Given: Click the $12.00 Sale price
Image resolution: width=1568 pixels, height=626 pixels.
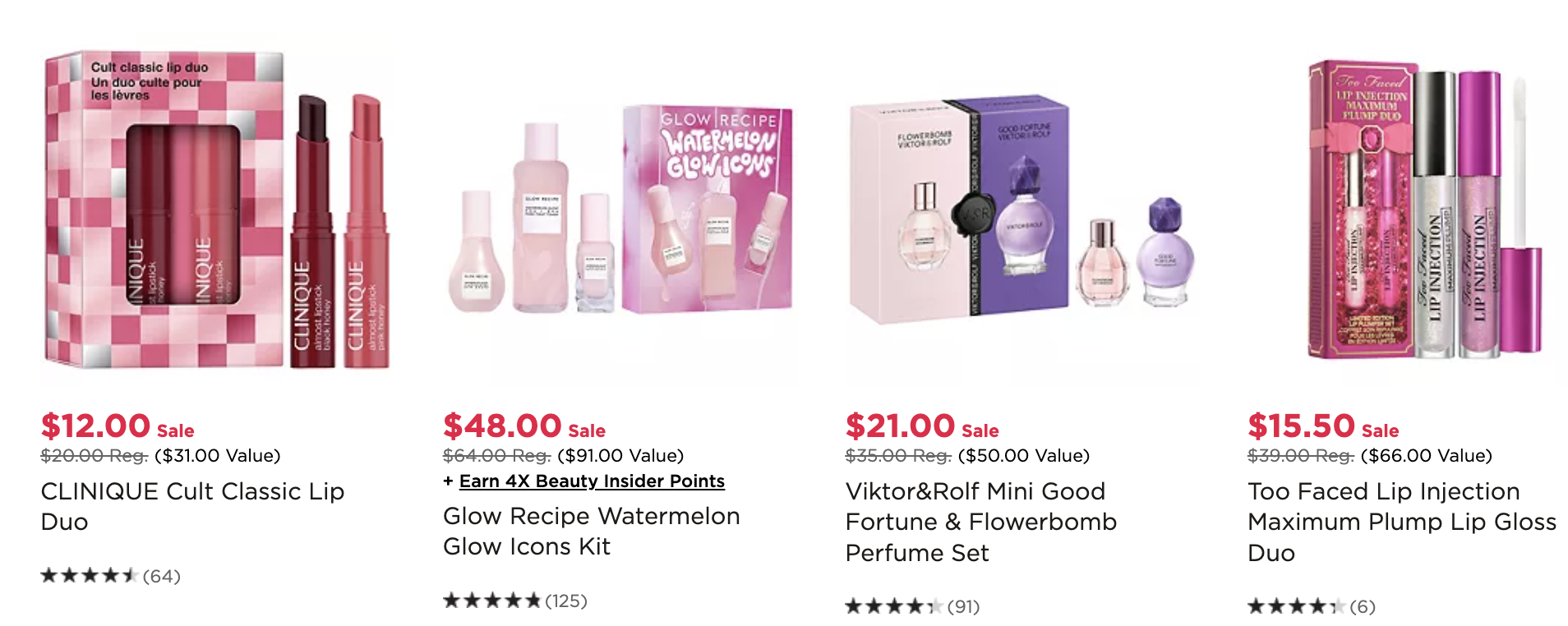Looking at the screenshot, I should [x=118, y=426].
